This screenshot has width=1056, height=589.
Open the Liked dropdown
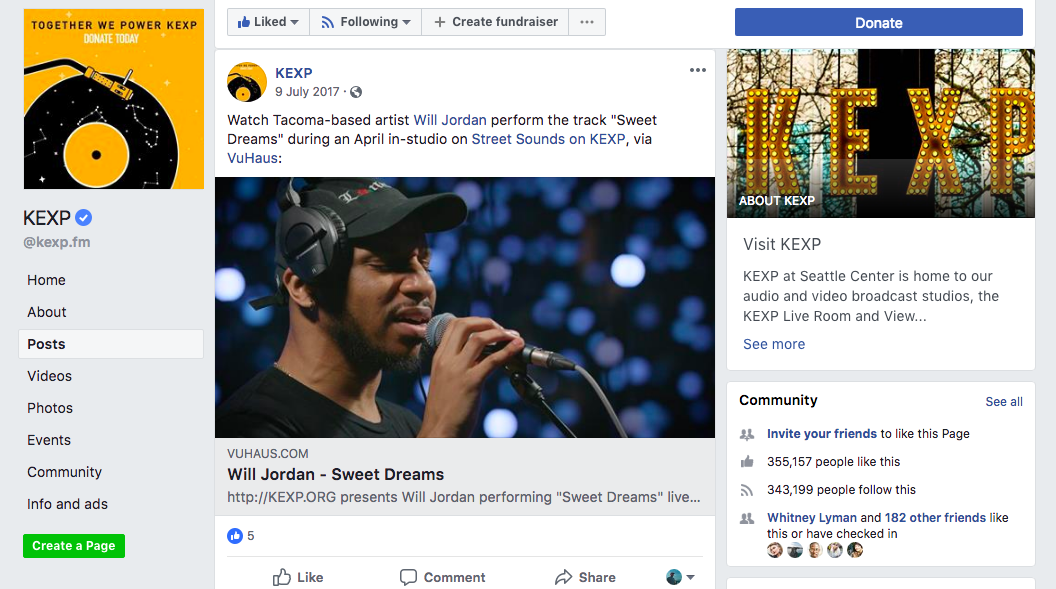[x=268, y=22]
